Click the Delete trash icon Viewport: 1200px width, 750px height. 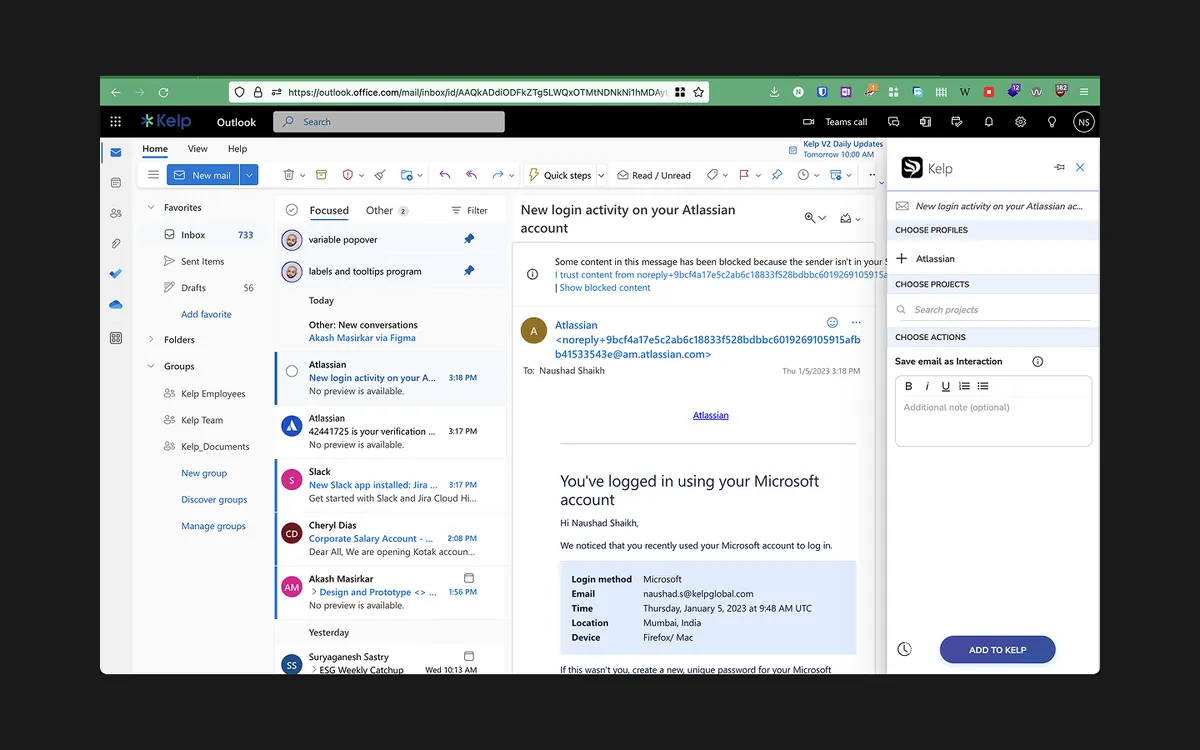pos(289,175)
